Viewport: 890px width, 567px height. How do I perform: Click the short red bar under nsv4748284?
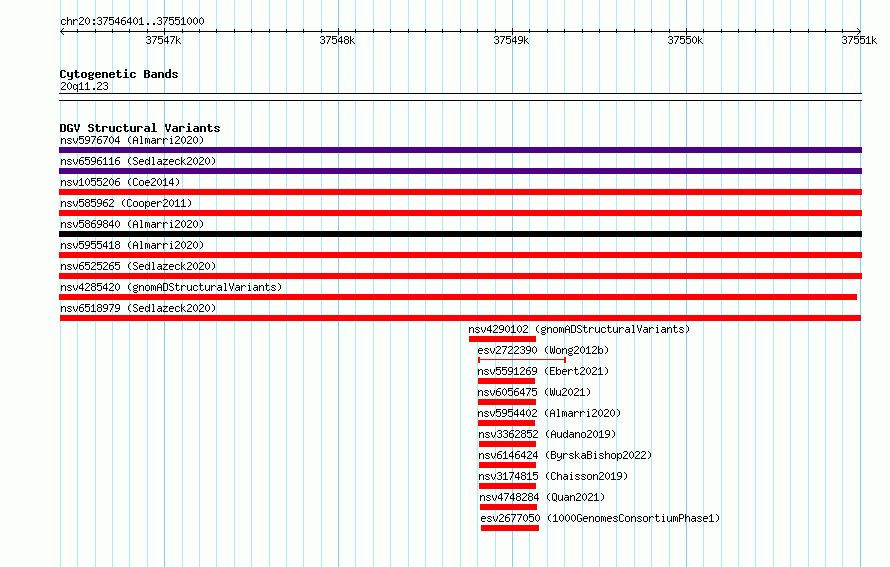(509, 507)
